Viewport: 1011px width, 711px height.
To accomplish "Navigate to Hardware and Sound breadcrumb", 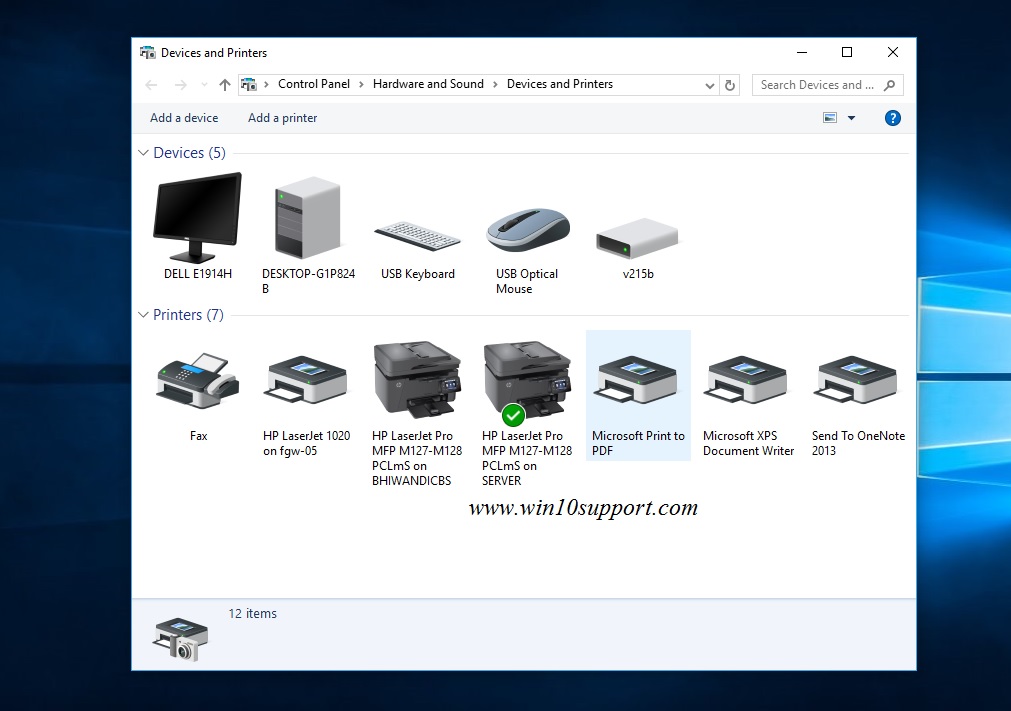I will point(428,84).
